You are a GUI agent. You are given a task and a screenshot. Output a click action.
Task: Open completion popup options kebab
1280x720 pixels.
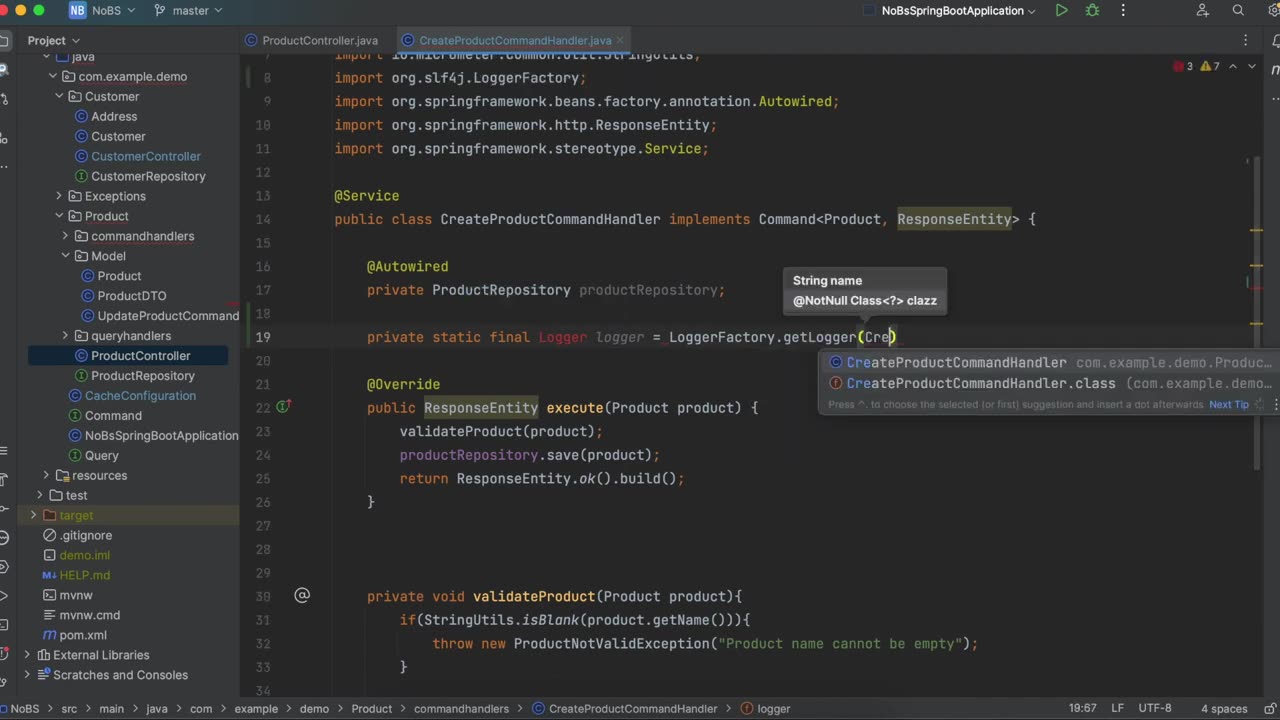pyautogui.click(x=1276, y=405)
